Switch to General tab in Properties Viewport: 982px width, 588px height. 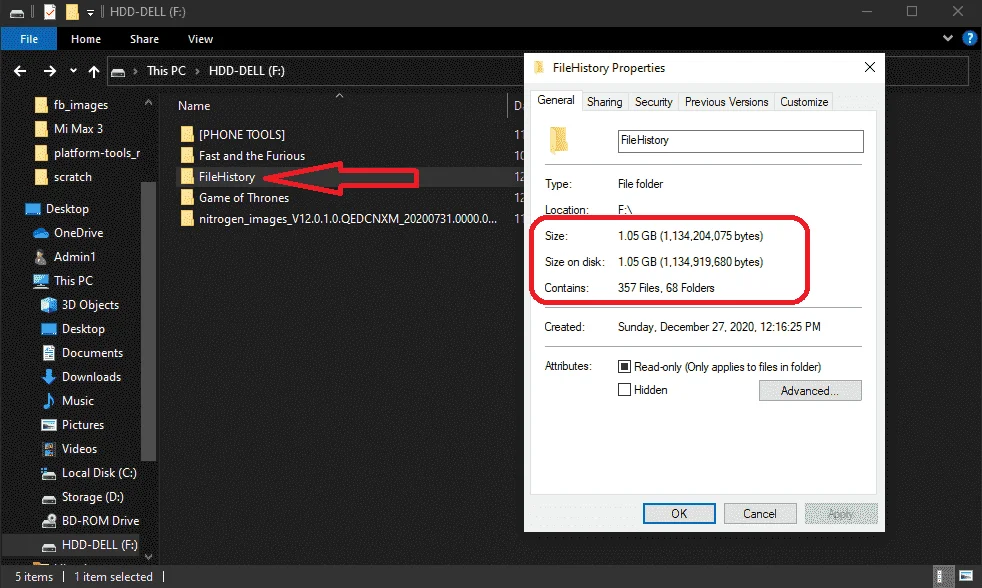[x=556, y=100]
